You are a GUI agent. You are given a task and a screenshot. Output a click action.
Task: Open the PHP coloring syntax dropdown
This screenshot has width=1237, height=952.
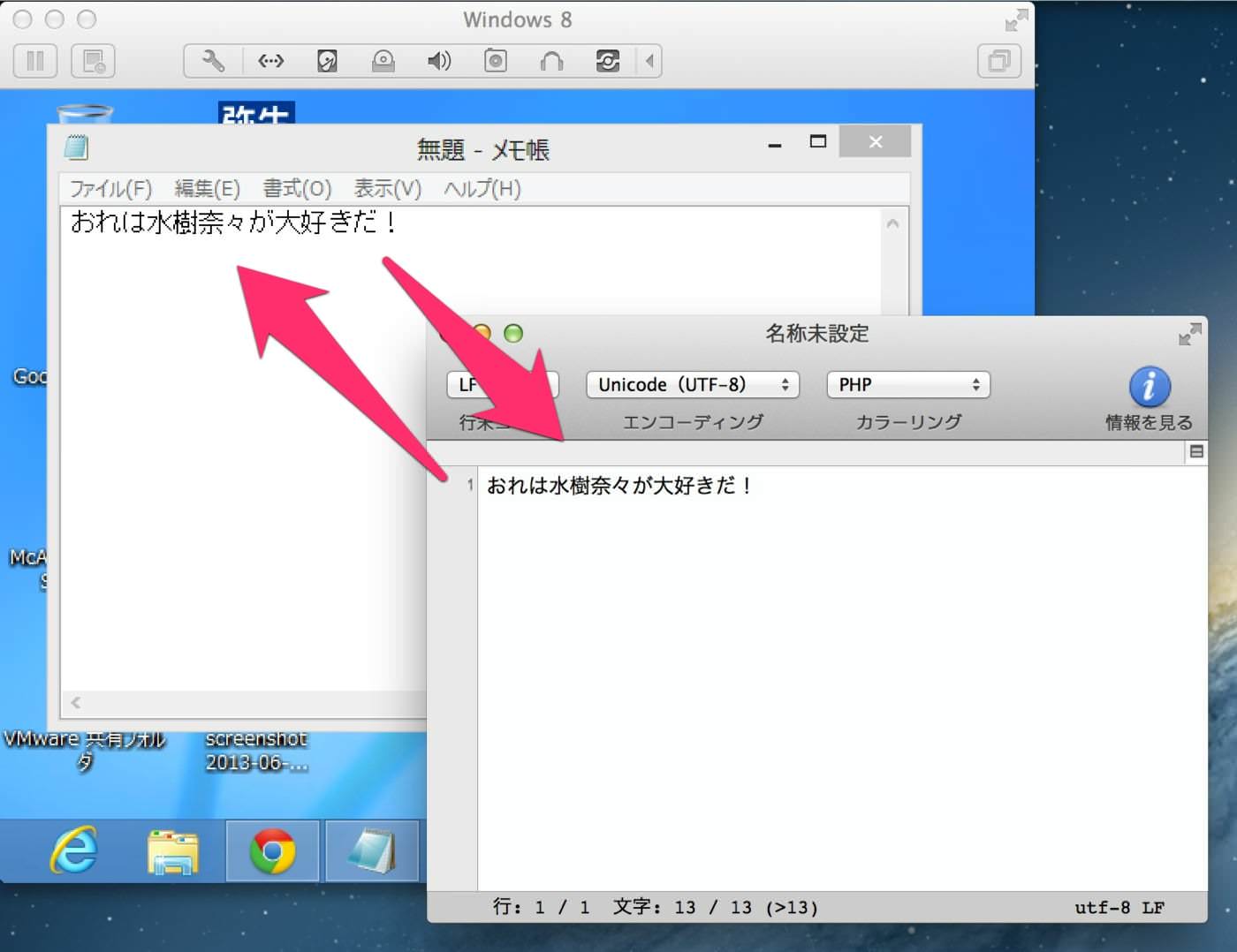click(908, 385)
